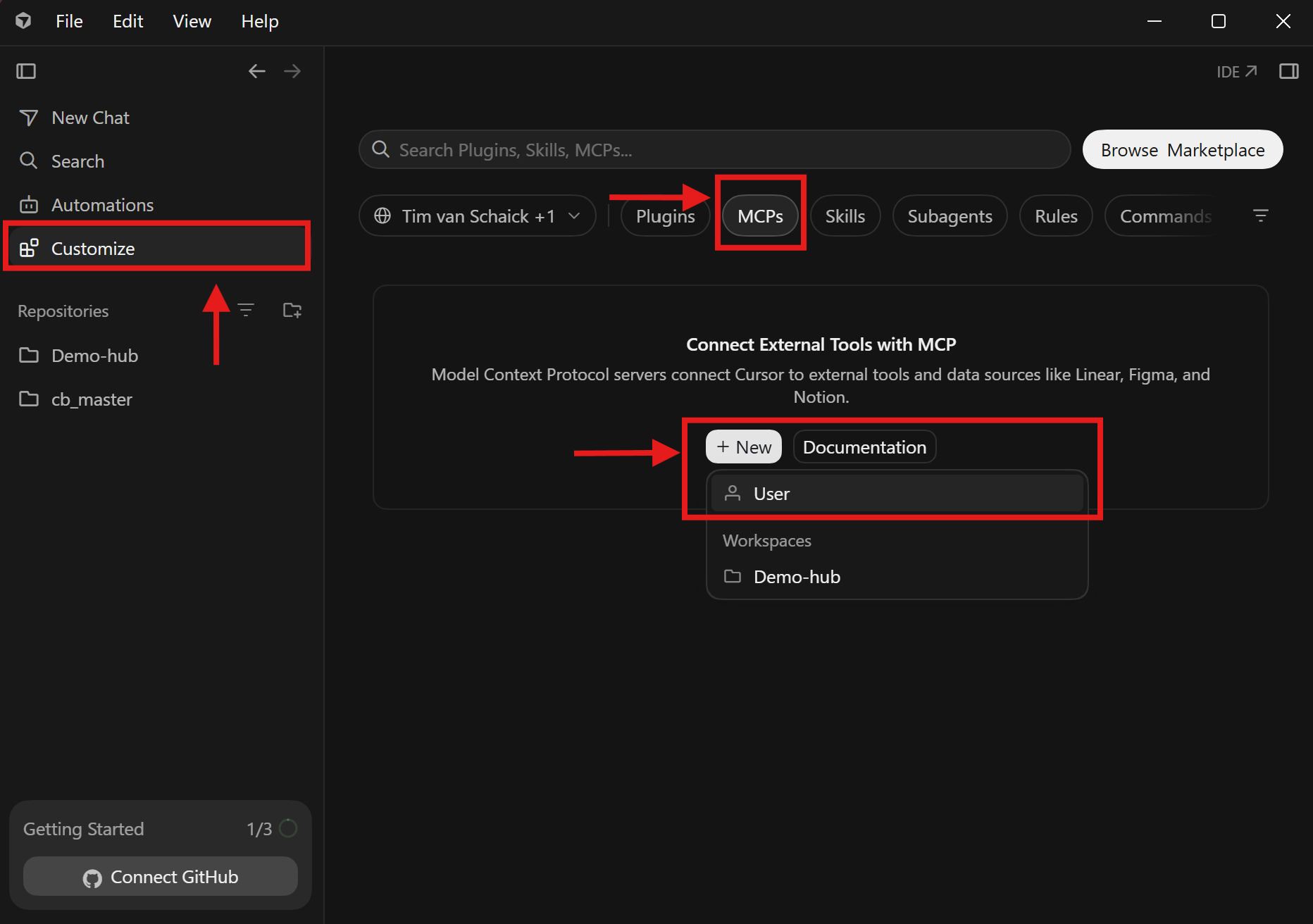Click Connect GitHub button

(x=161, y=876)
